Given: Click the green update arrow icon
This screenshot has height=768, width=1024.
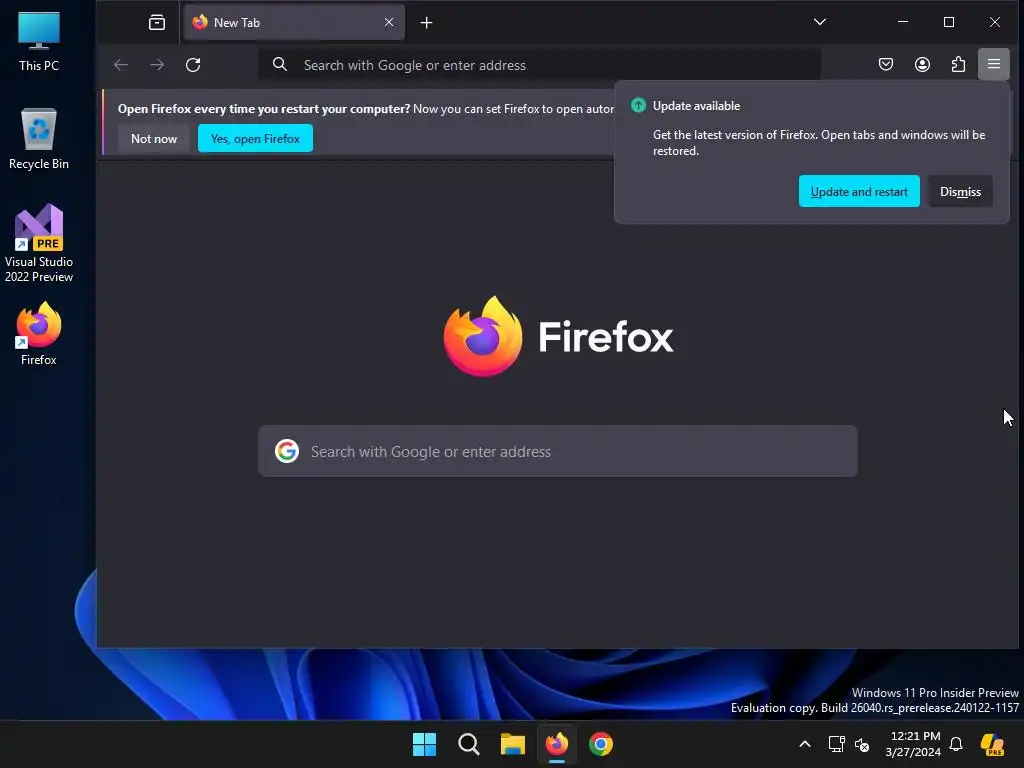Looking at the screenshot, I should pyautogui.click(x=638, y=105).
